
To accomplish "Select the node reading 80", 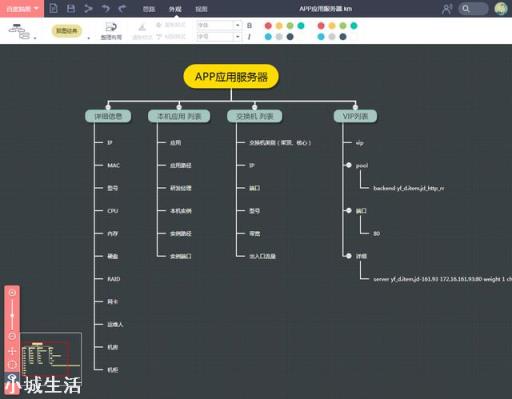I will pyautogui.click(x=376, y=234).
